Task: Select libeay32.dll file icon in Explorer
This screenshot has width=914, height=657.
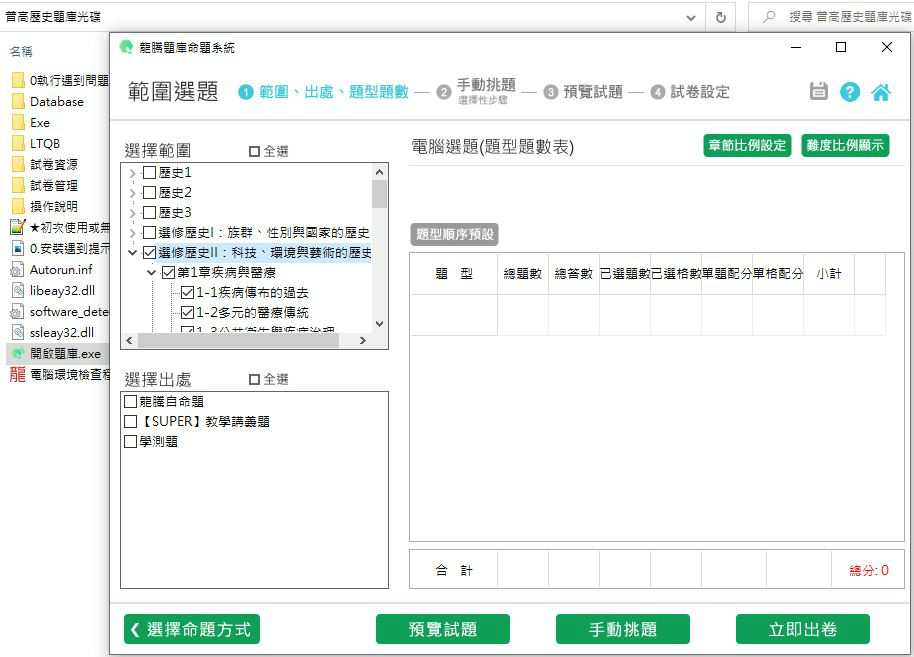Action: [x=18, y=290]
